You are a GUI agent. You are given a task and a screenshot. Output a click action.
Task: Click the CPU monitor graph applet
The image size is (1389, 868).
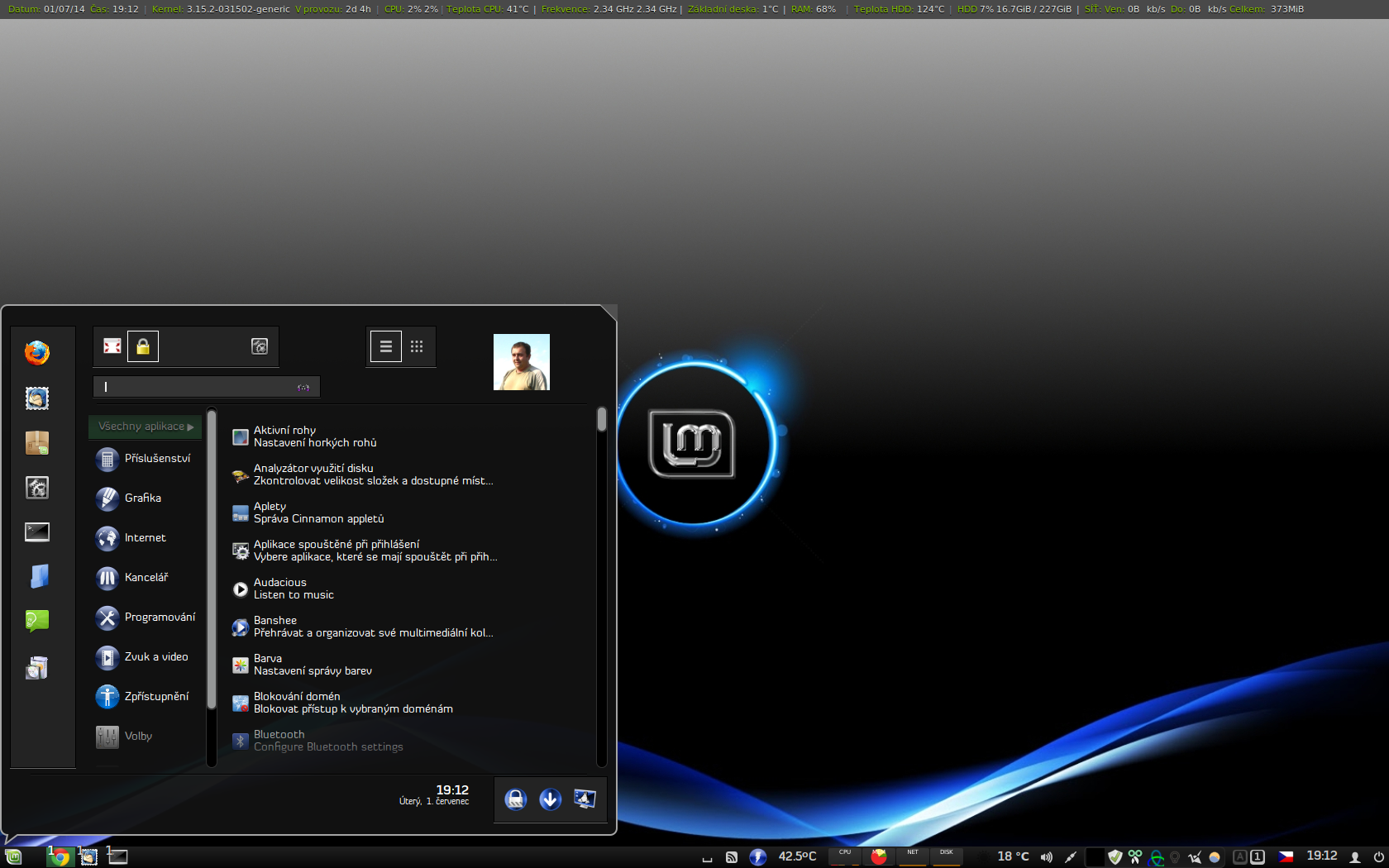coord(845,856)
